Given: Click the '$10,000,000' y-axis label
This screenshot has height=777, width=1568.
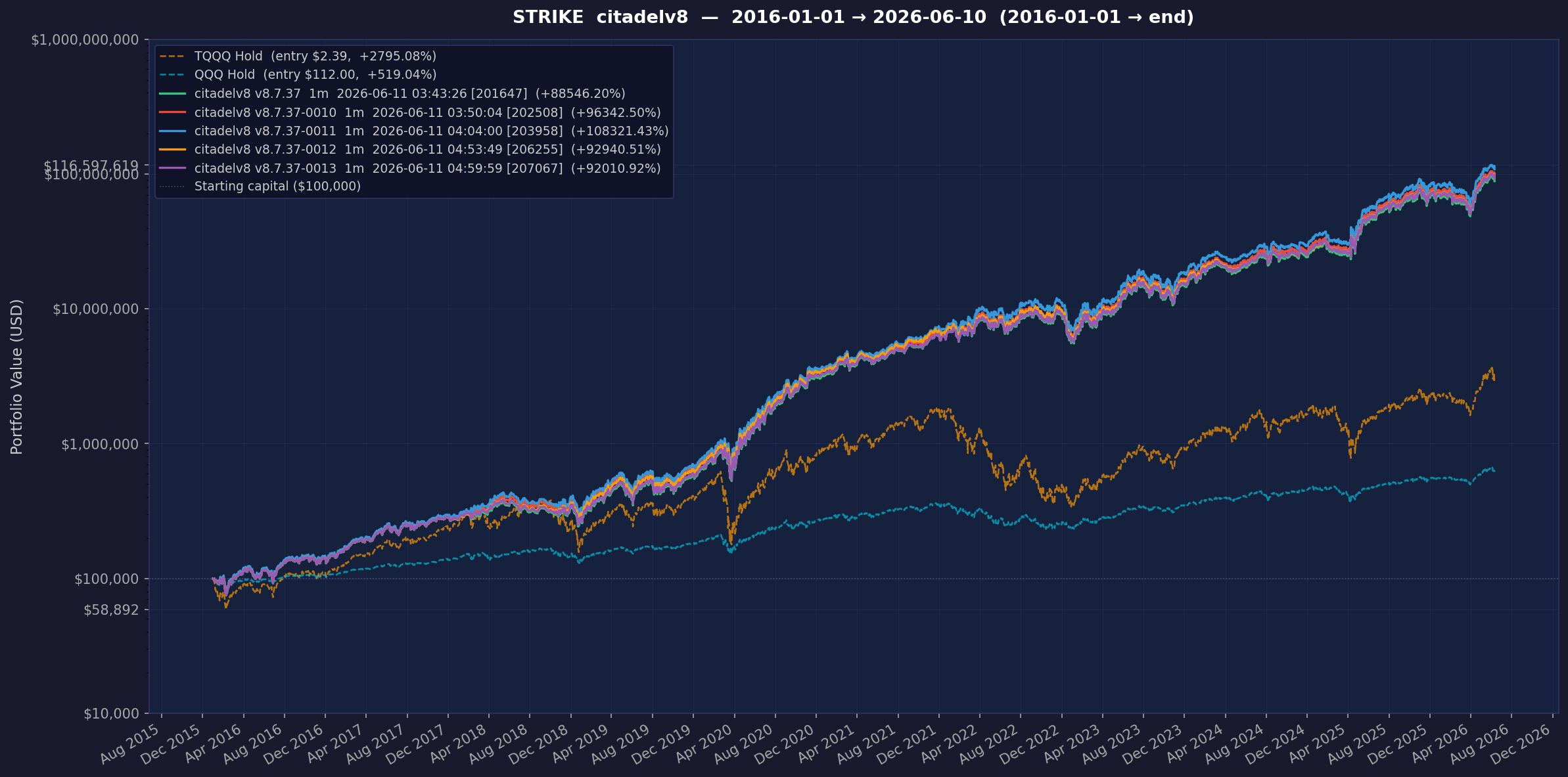Looking at the screenshot, I should 95,309.
